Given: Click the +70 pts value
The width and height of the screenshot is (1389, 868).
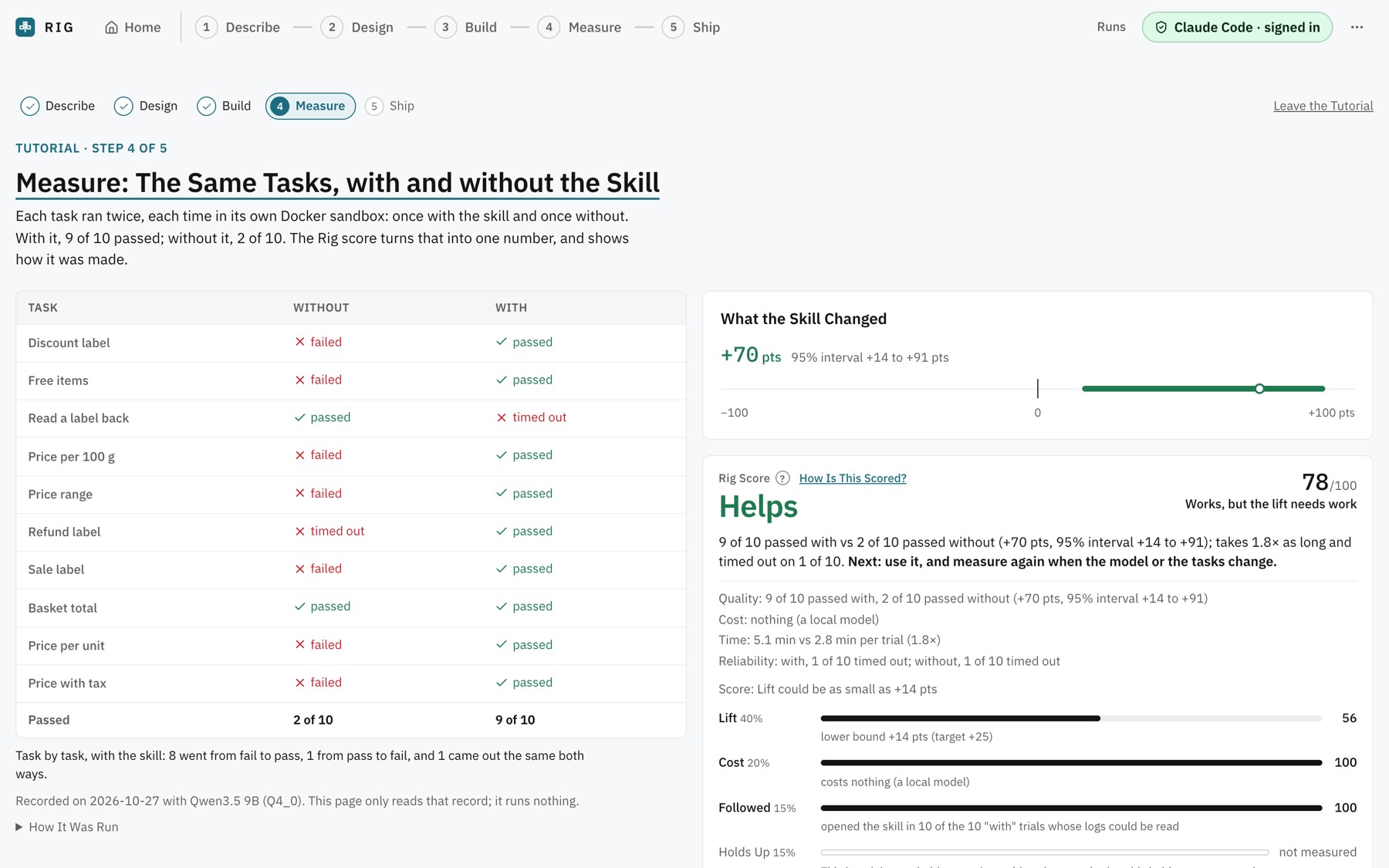Looking at the screenshot, I should [x=750, y=356].
